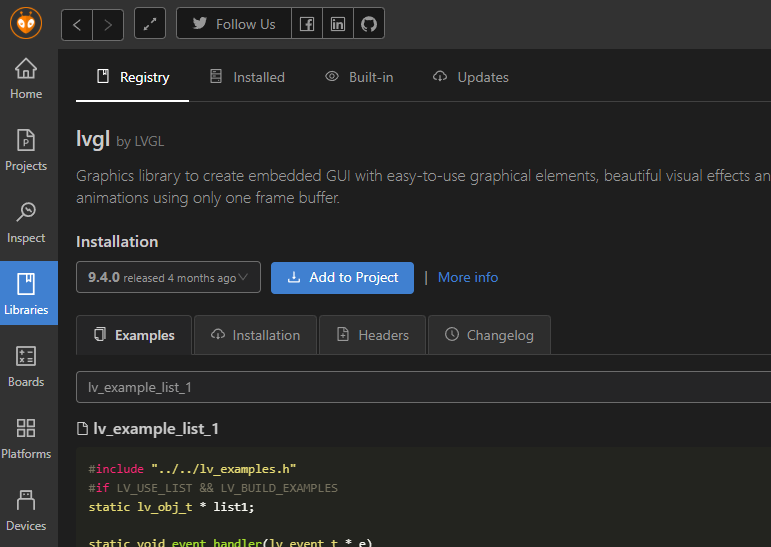Open Platforms in the sidebar
This screenshot has height=547, width=771.
pos(26,439)
